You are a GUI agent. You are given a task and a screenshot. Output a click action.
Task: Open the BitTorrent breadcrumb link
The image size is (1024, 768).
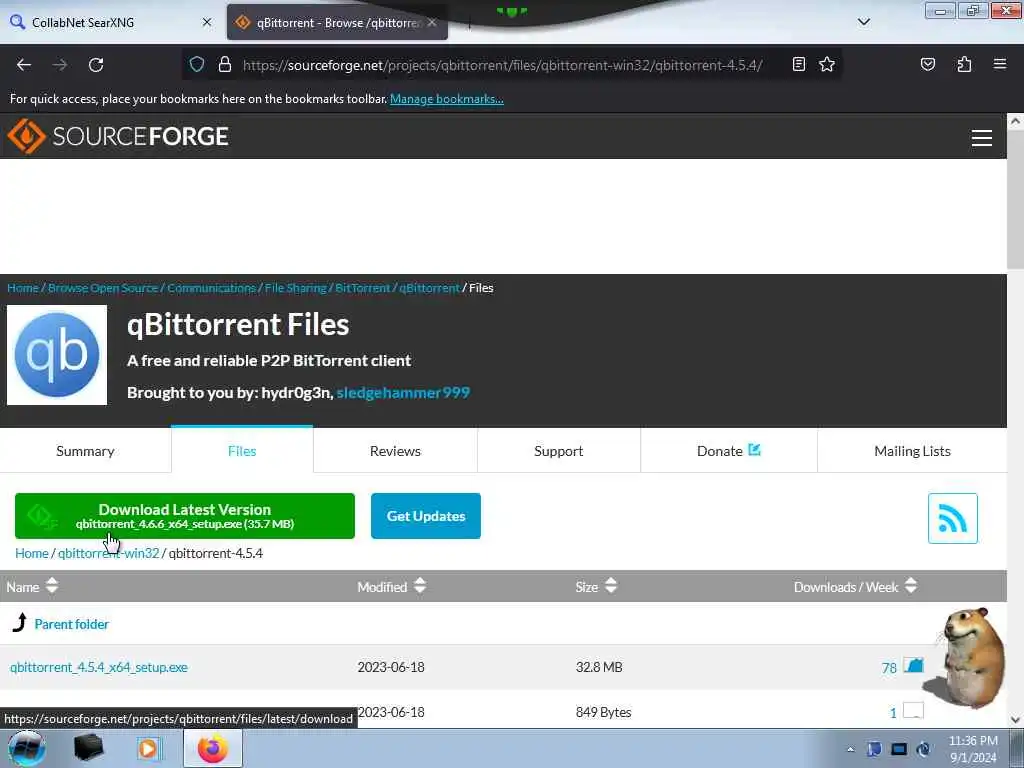pos(362,287)
